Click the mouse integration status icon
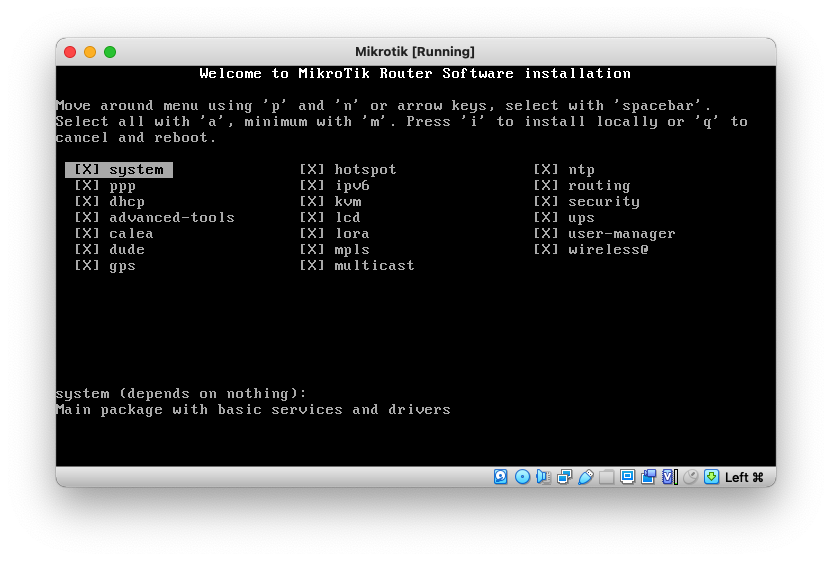The image size is (832, 561). click(x=690, y=477)
